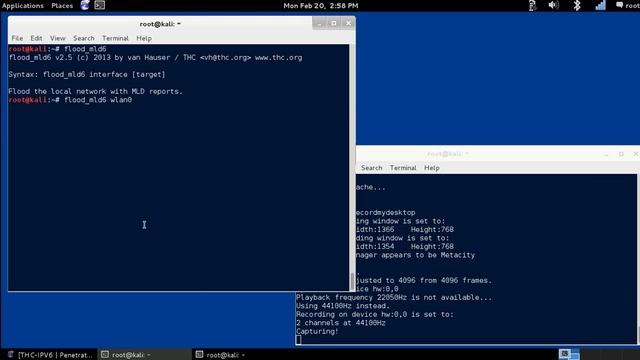This screenshot has height=360, width=640.
Task: Click the www.thc.org text in terminal
Action: click(x=278, y=58)
